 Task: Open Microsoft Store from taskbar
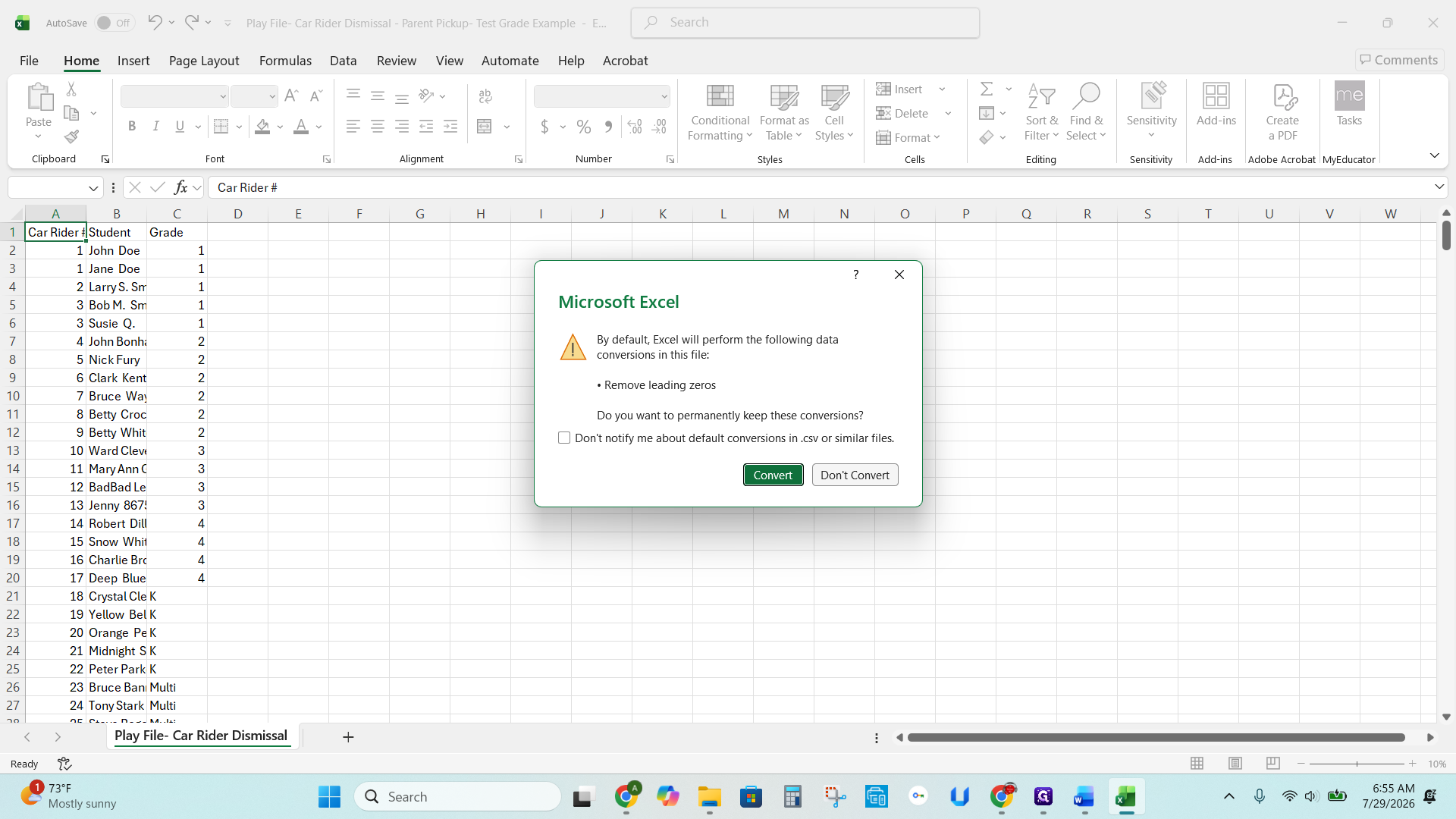click(x=752, y=797)
